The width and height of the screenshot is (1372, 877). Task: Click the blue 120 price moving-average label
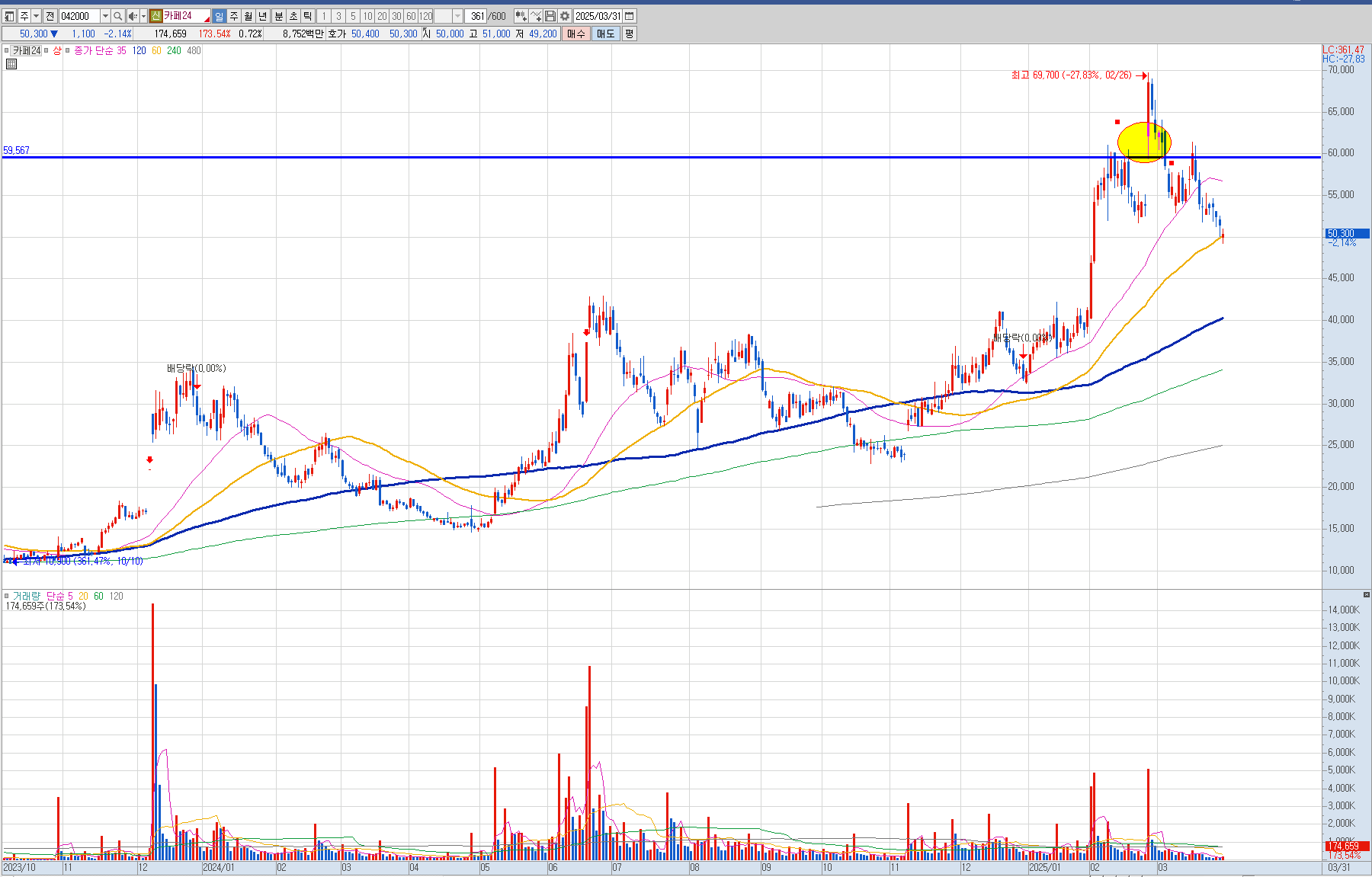(x=139, y=51)
